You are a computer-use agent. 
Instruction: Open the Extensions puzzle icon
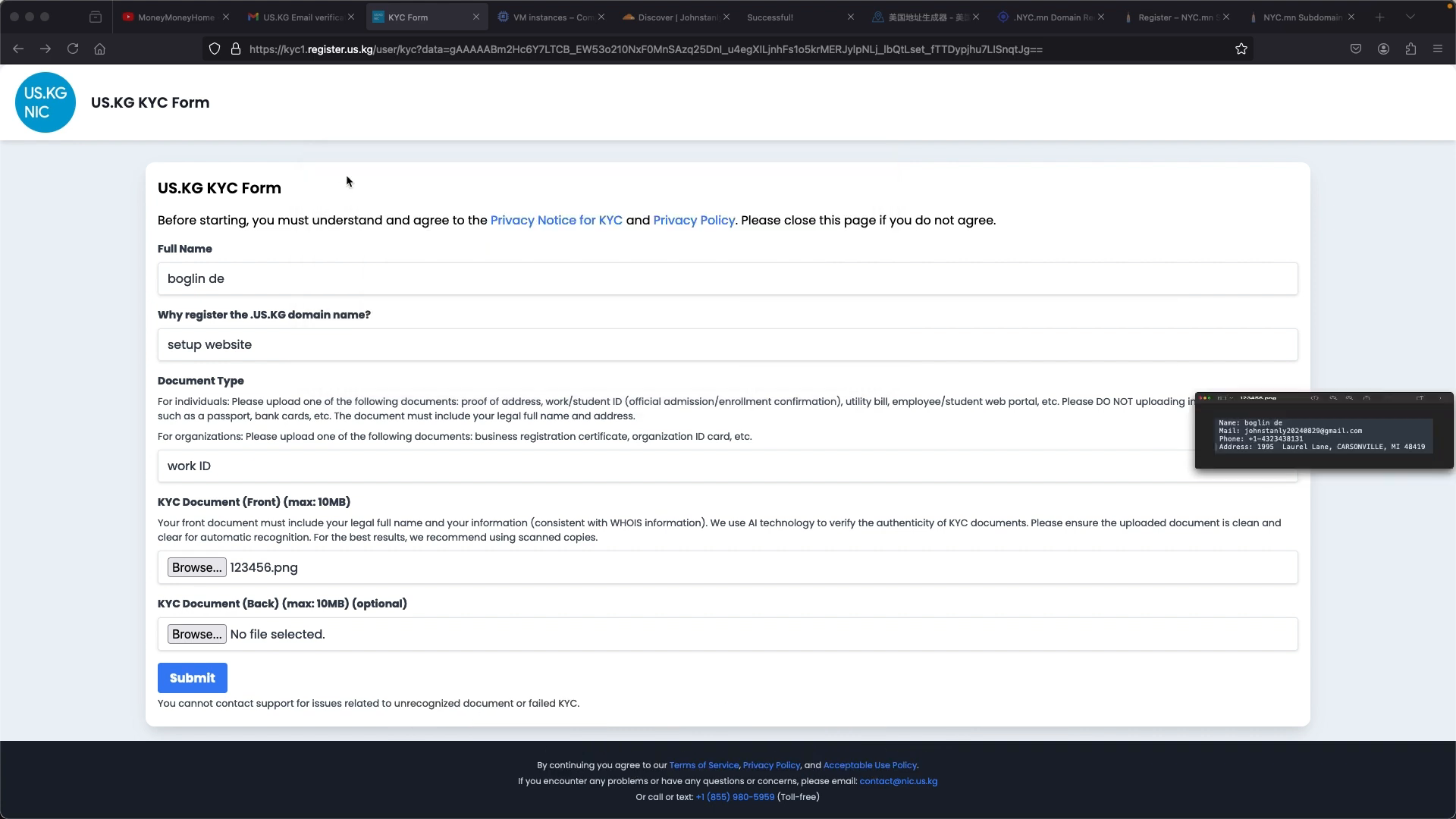pos(1410,49)
